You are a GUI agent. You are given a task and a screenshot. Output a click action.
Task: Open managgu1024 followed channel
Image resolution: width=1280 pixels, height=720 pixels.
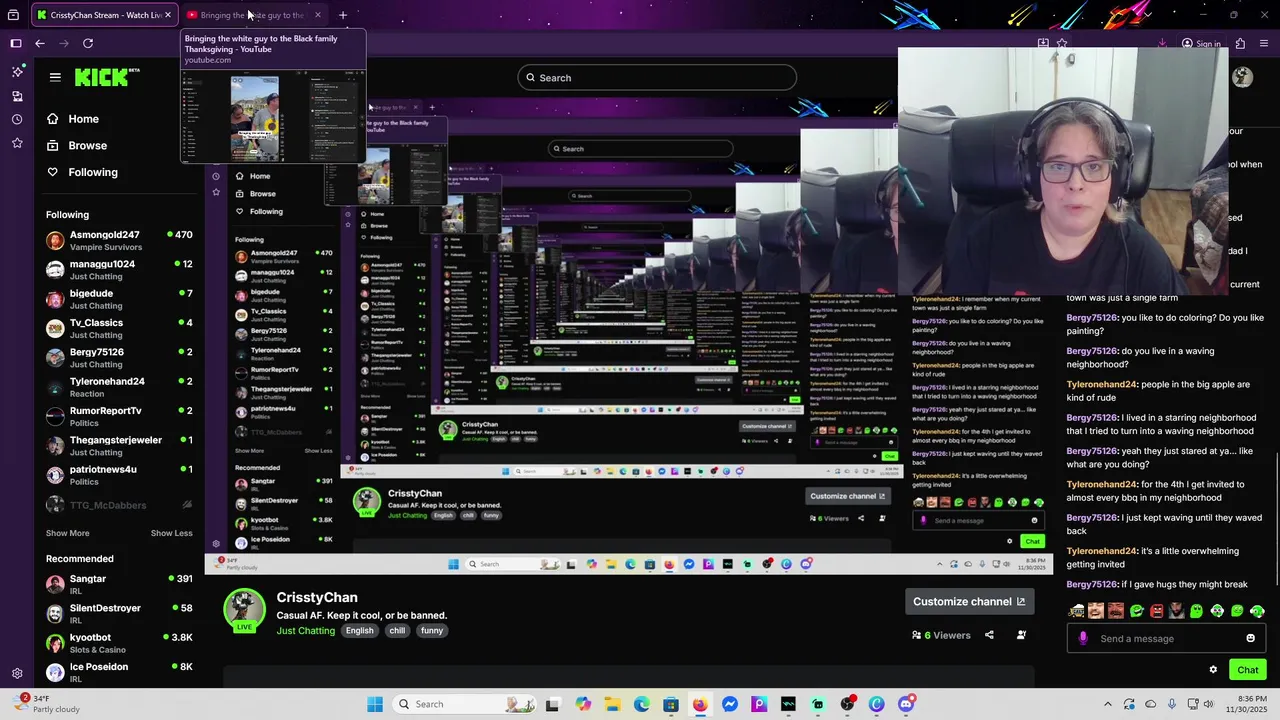[119, 270]
